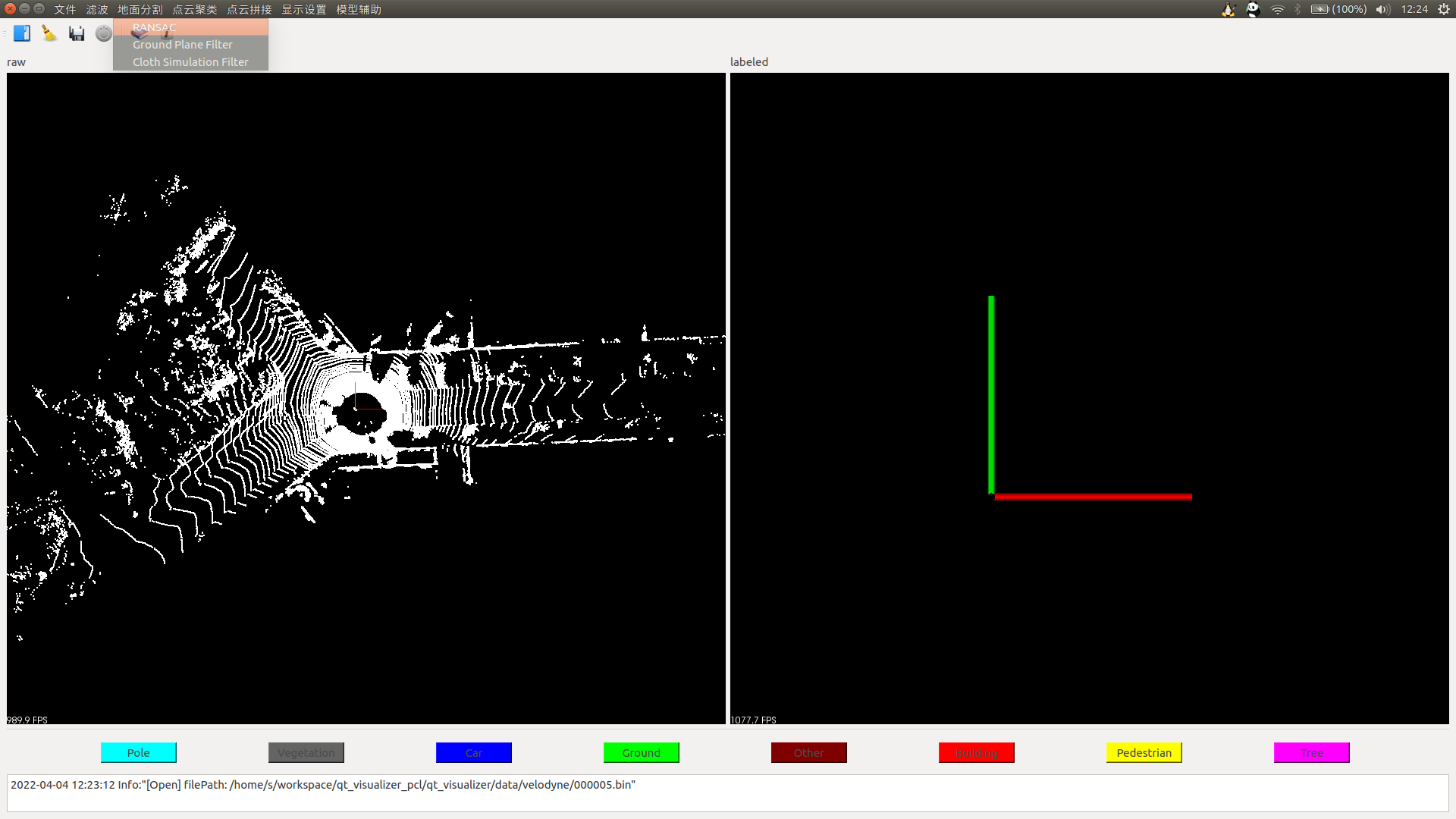Click the Wi-Fi network indicator
Viewport: 1456px width, 819px height.
tap(1278, 9)
